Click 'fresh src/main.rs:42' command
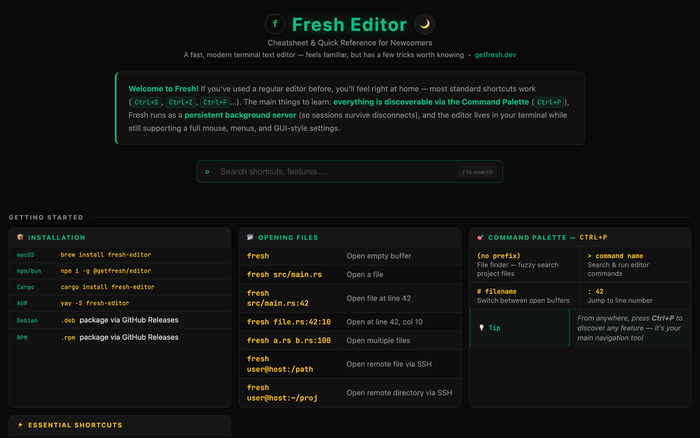This screenshot has width=700, height=438. (278, 298)
